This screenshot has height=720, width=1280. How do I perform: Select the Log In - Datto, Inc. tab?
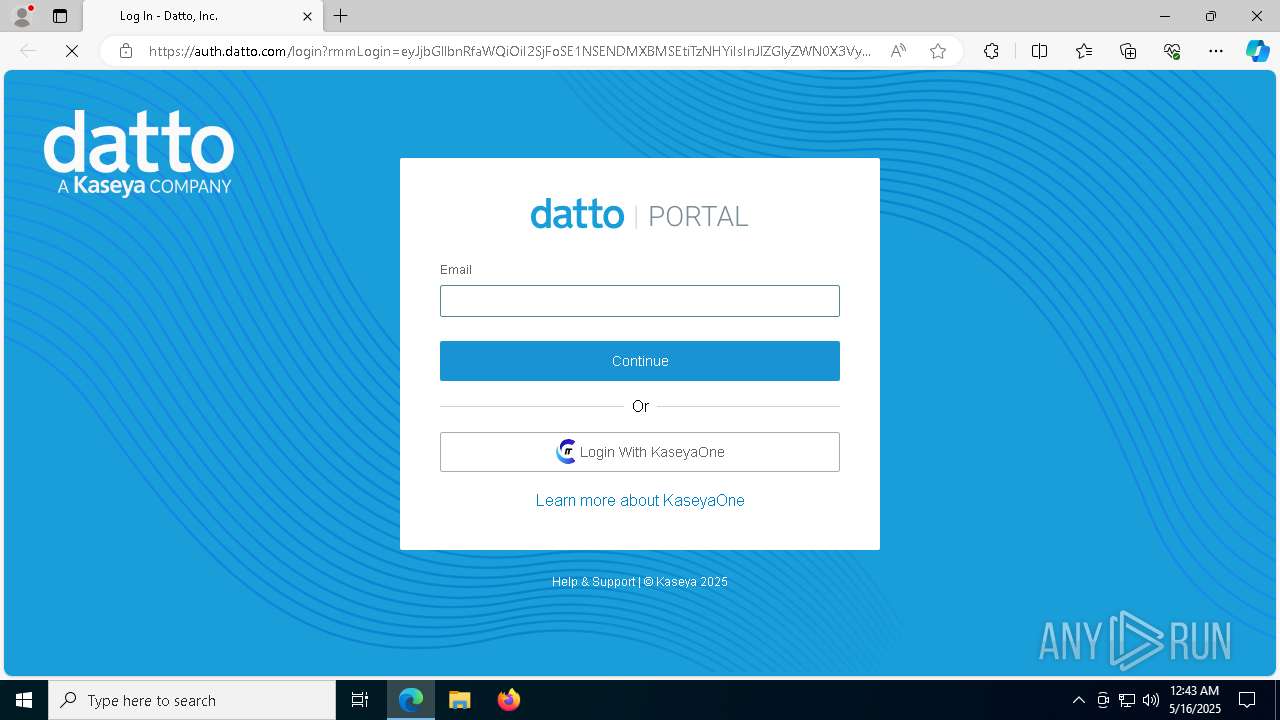coord(203,16)
